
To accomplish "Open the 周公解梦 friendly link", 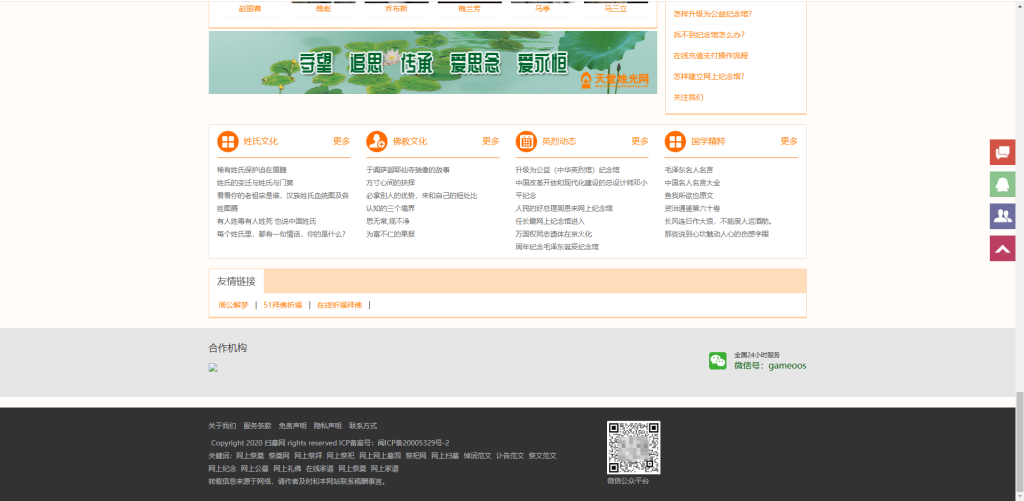I will (x=234, y=305).
